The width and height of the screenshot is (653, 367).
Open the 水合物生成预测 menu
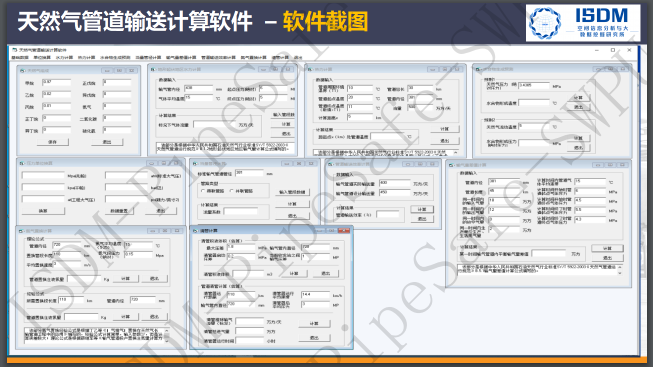[x=115, y=57]
